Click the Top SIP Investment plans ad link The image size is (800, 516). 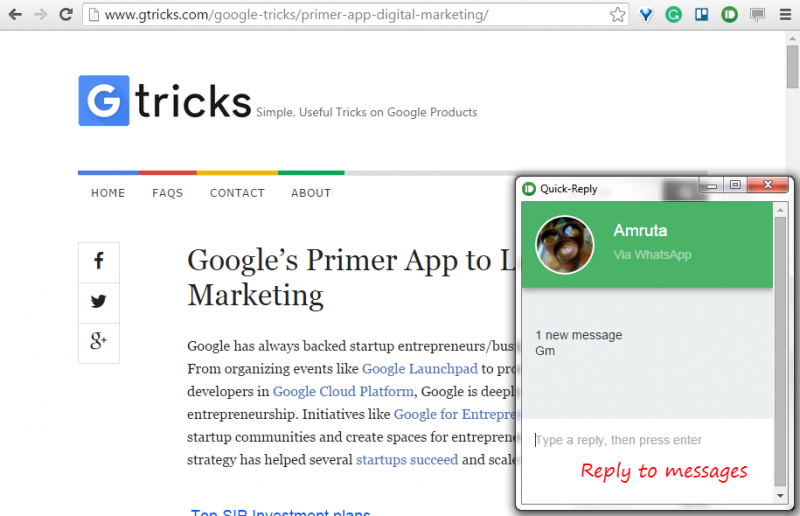280,511
